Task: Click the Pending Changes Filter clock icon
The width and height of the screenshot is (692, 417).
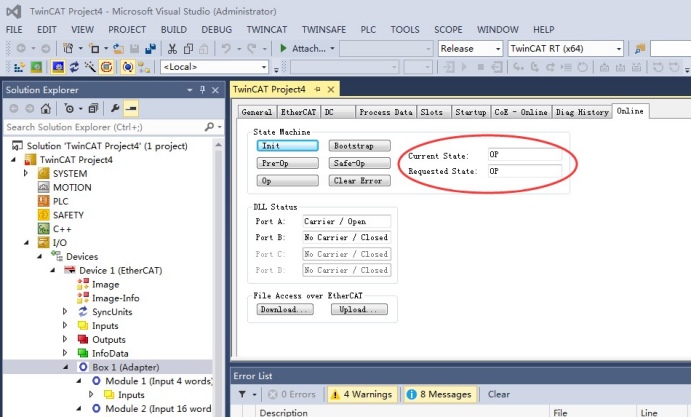Action: tap(69, 109)
